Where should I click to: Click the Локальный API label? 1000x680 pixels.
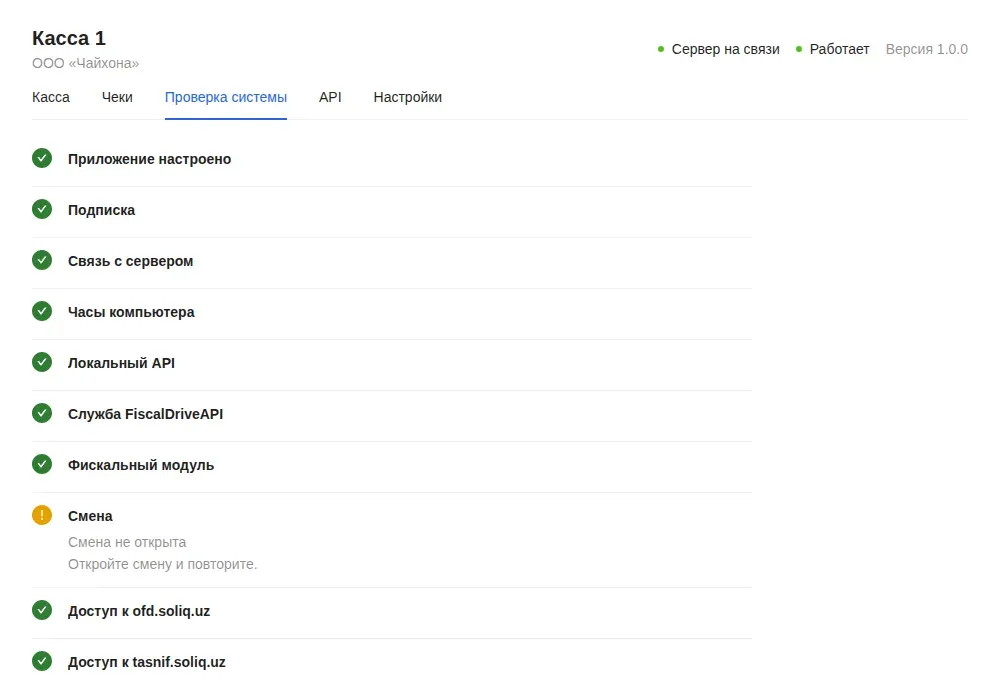click(121, 363)
